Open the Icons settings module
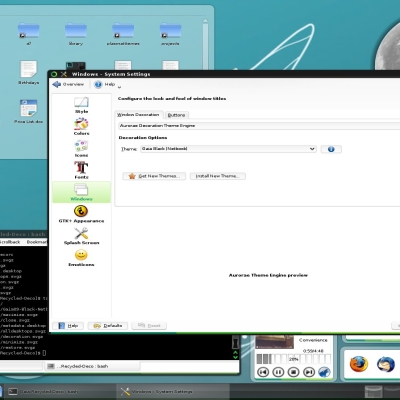This screenshot has height=400, width=400. point(81,149)
